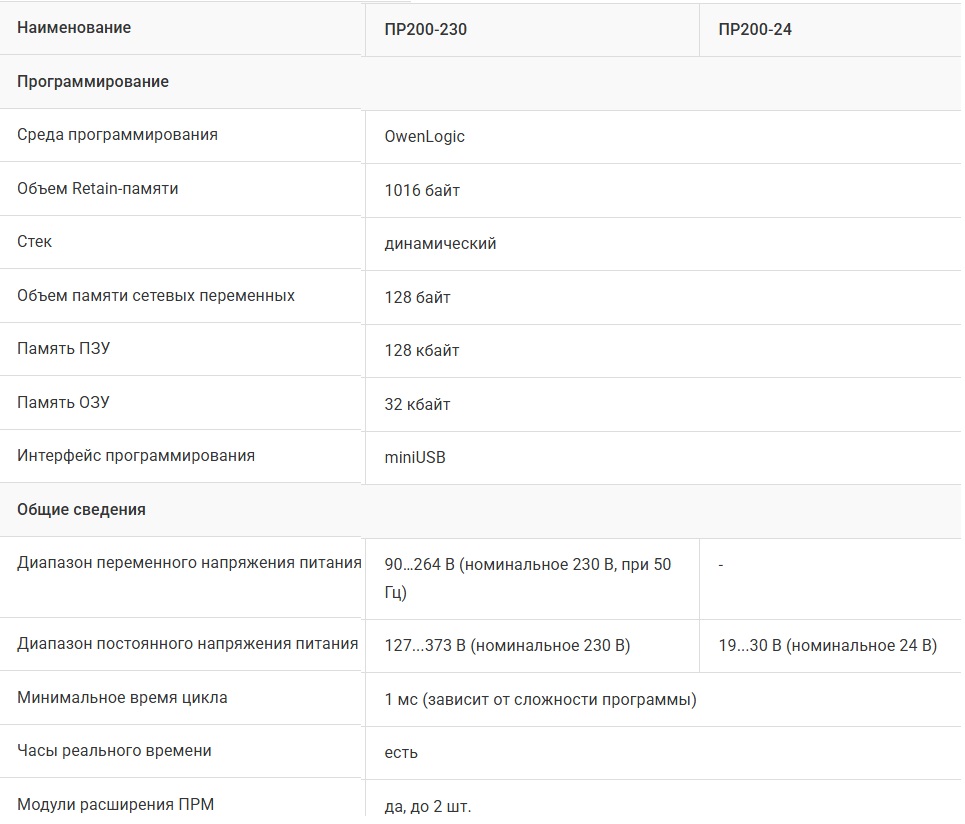This screenshot has width=965, height=824.
Task: Click the "Наименование" column header
Action: [x=74, y=28]
